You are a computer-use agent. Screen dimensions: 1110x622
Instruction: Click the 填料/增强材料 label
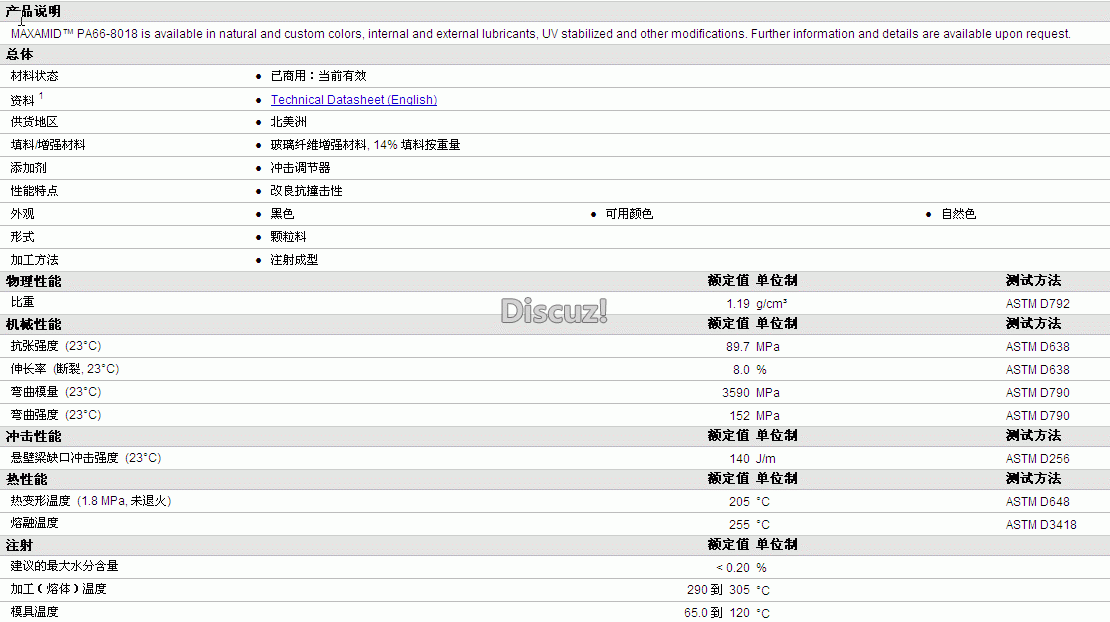tap(48, 144)
